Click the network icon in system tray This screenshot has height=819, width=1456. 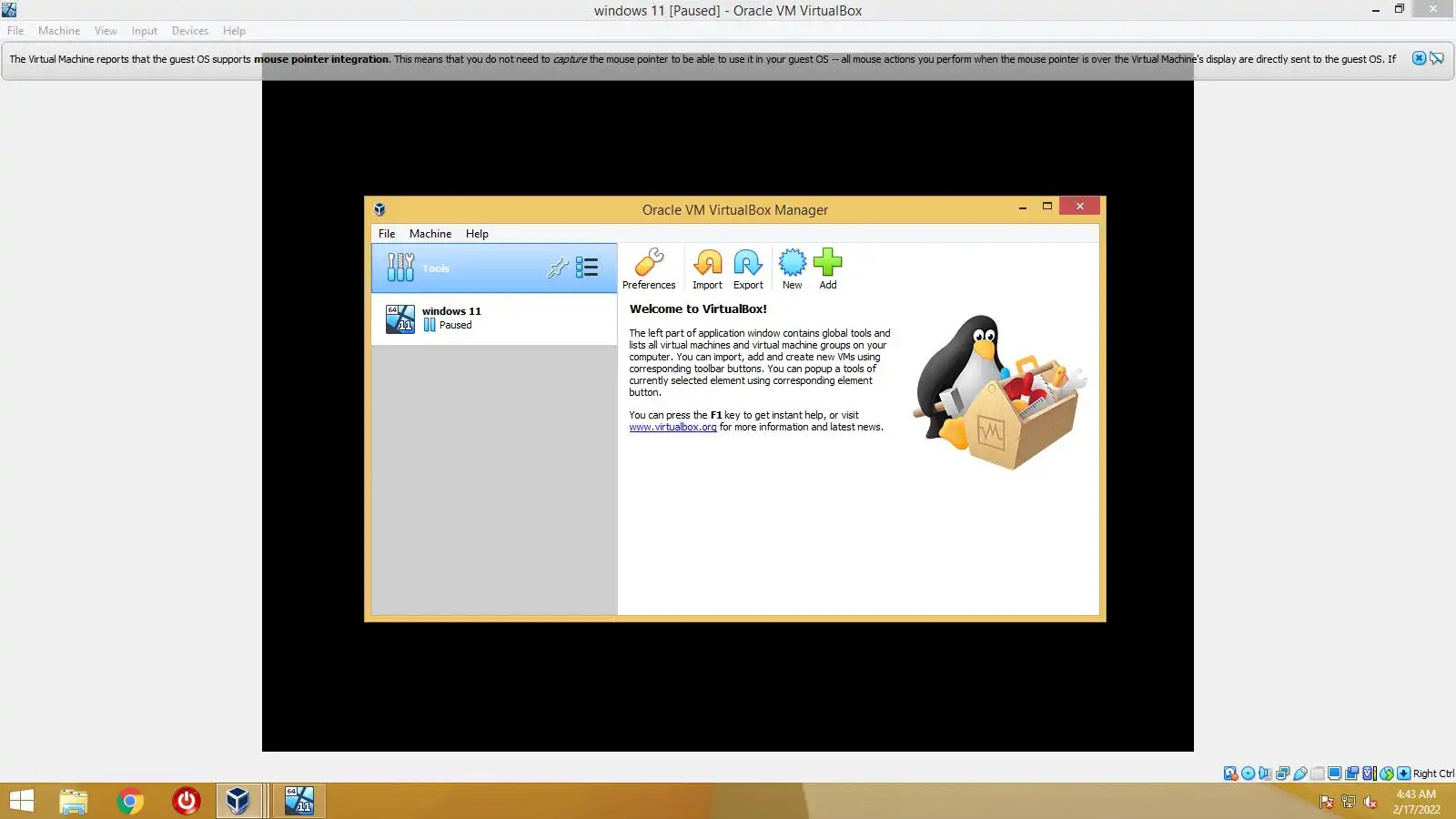click(x=1349, y=802)
